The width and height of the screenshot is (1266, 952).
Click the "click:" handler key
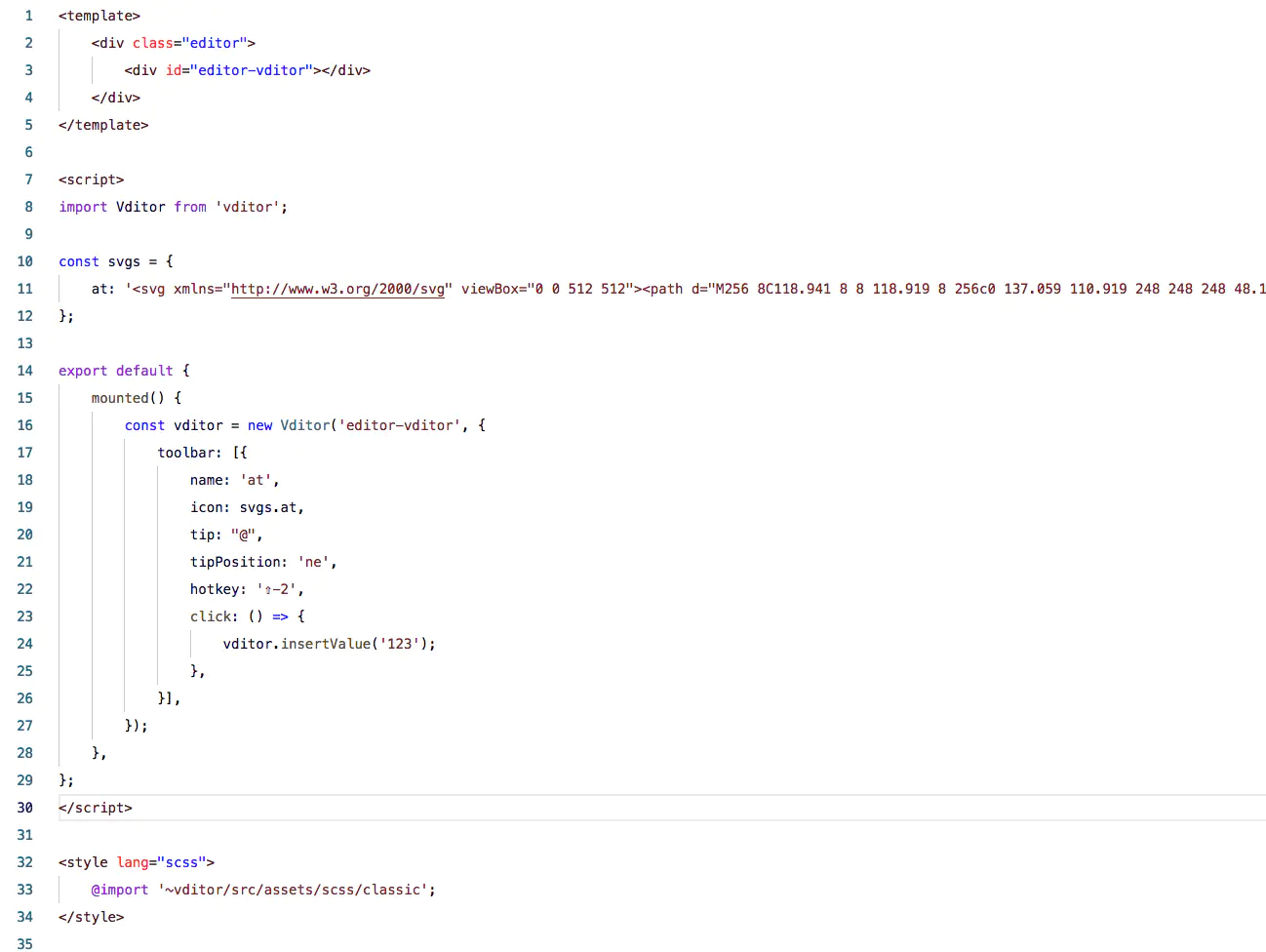click(215, 616)
